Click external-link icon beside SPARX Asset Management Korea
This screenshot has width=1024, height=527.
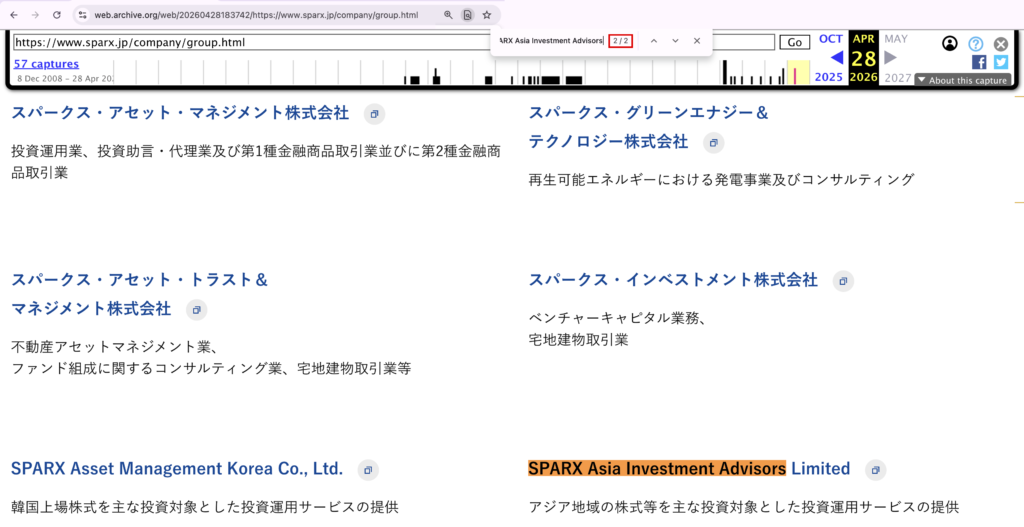(x=368, y=470)
